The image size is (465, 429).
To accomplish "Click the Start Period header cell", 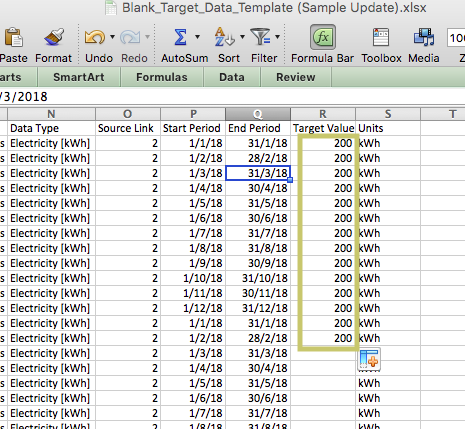I will (193, 128).
